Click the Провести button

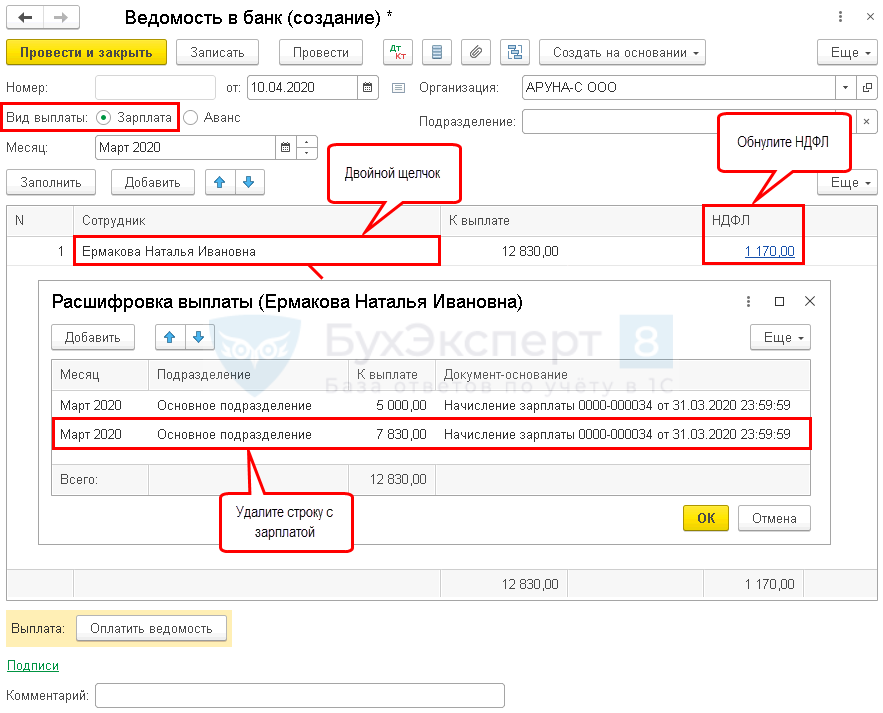click(x=321, y=52)
